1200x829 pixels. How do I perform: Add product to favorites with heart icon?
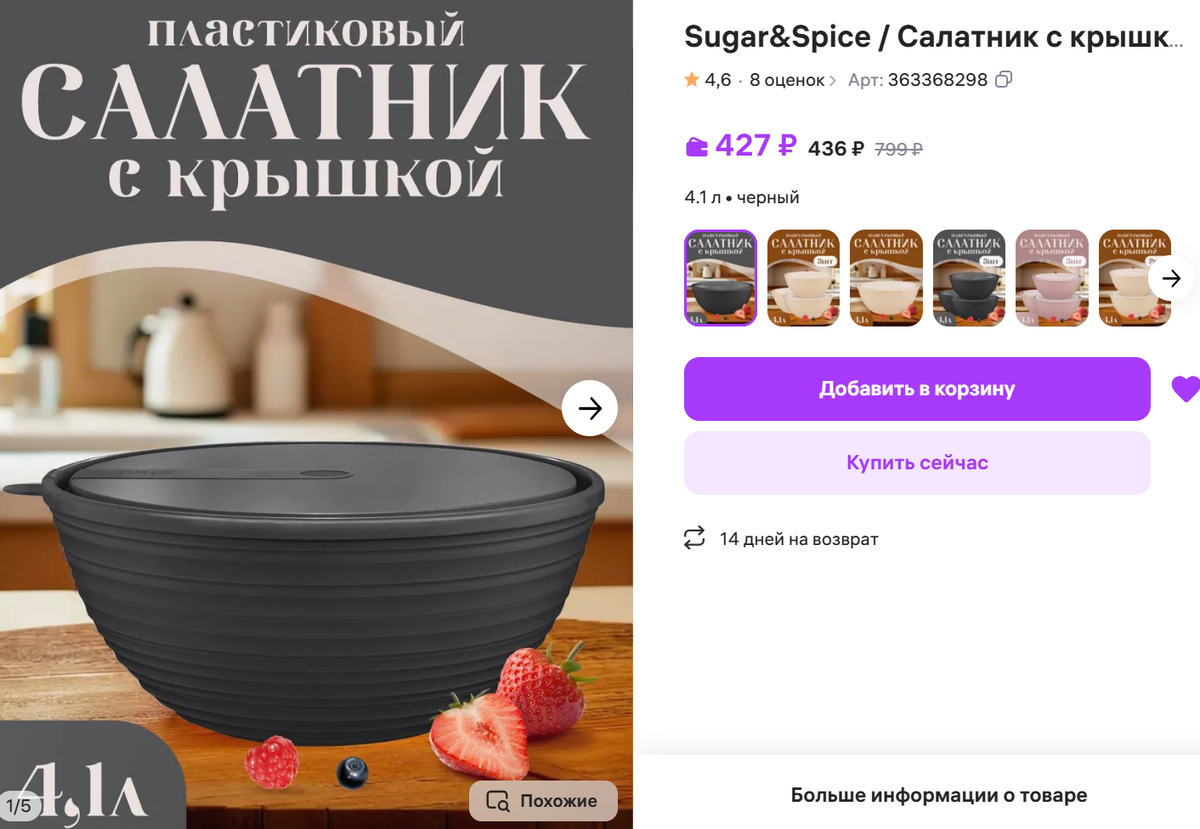tap(1186, 389)
